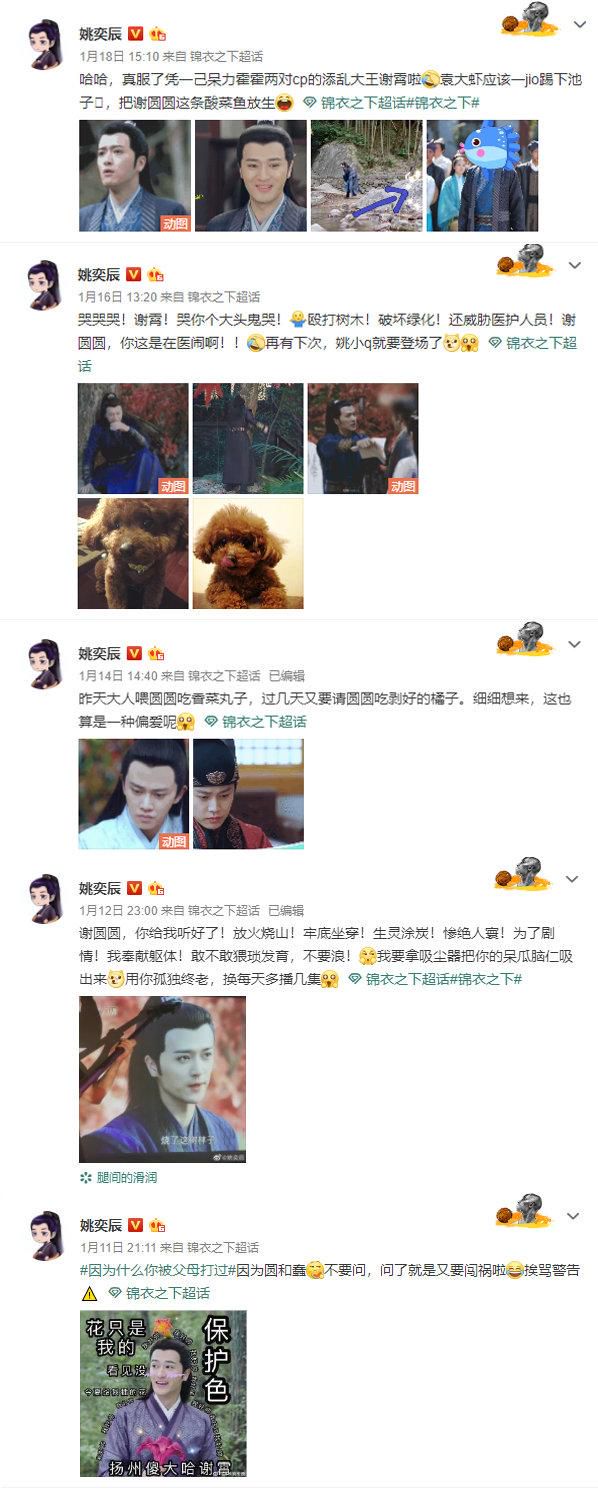Open the 保护色 meme image in last post
The image size is (598, 1490).
point(162,1393)
